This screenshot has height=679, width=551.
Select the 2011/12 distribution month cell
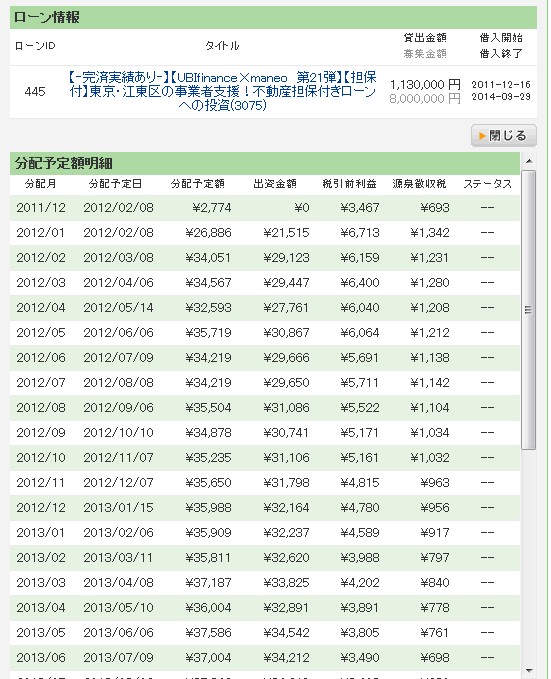point(41,208)
